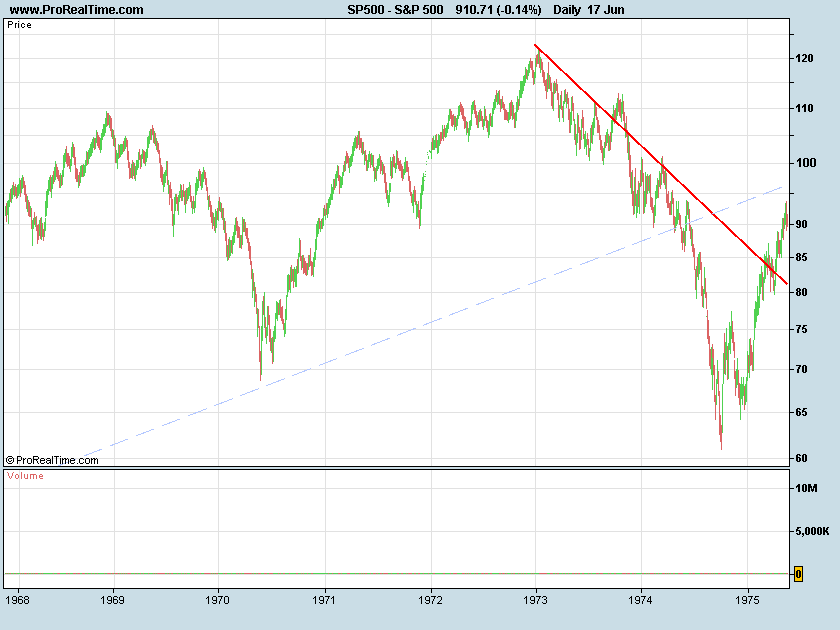Click the 1969 time axis label

(112, 600)
